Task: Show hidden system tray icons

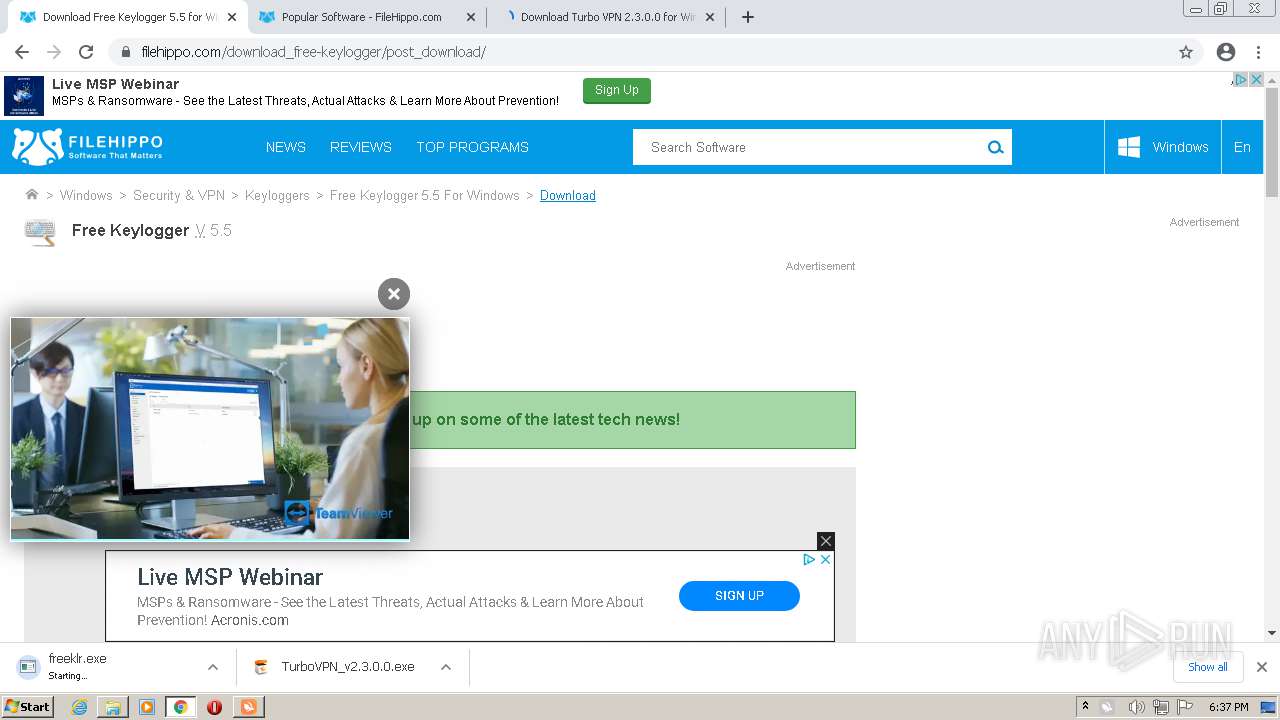Action: [x=1085, y=707]
